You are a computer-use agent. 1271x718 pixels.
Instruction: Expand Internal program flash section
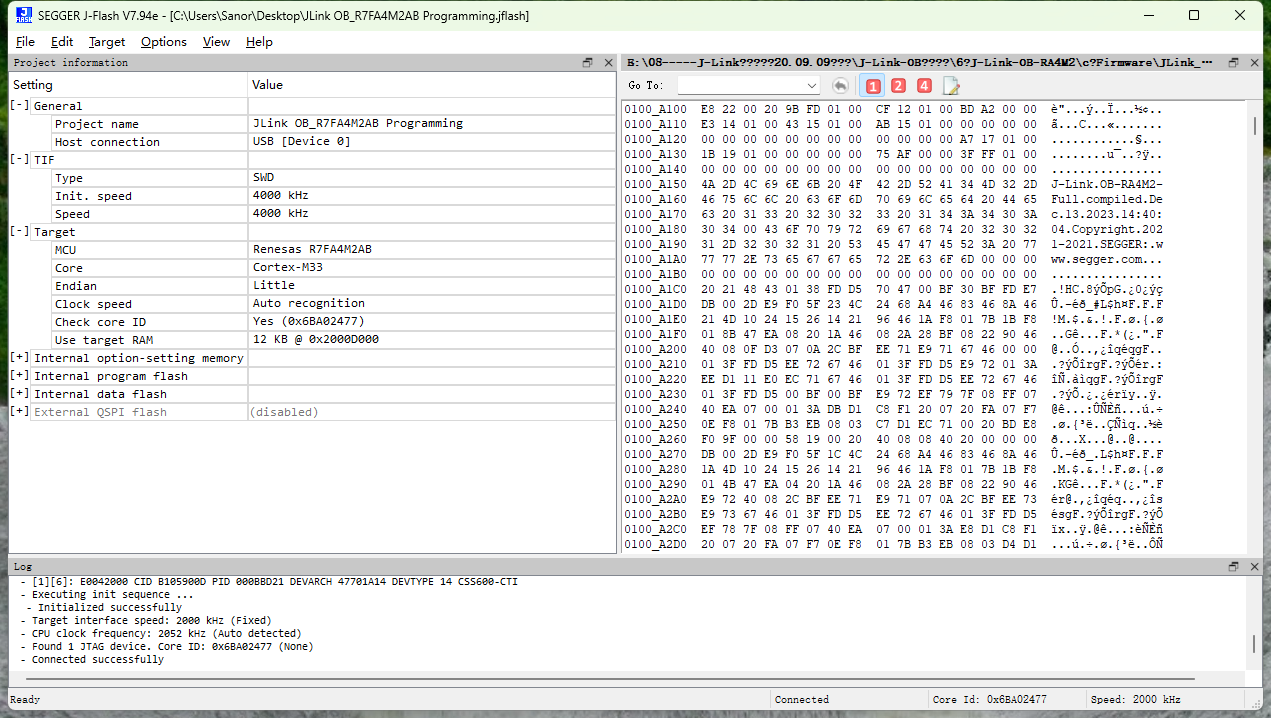coord(19,376)
